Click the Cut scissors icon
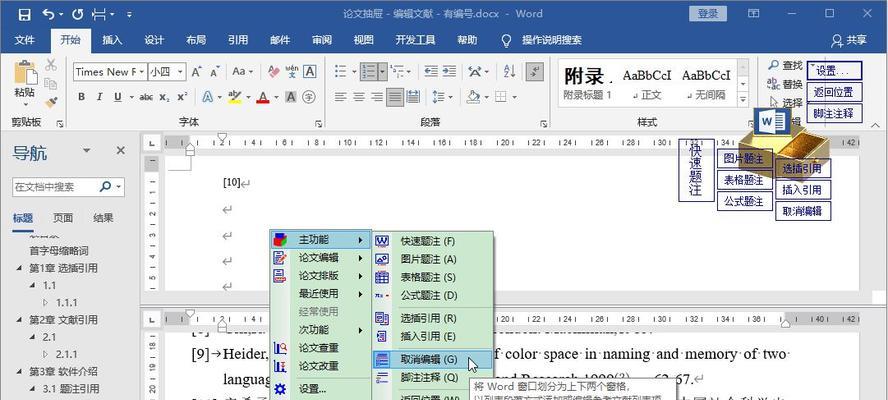 pyautogui.click(x=51, y=65)
